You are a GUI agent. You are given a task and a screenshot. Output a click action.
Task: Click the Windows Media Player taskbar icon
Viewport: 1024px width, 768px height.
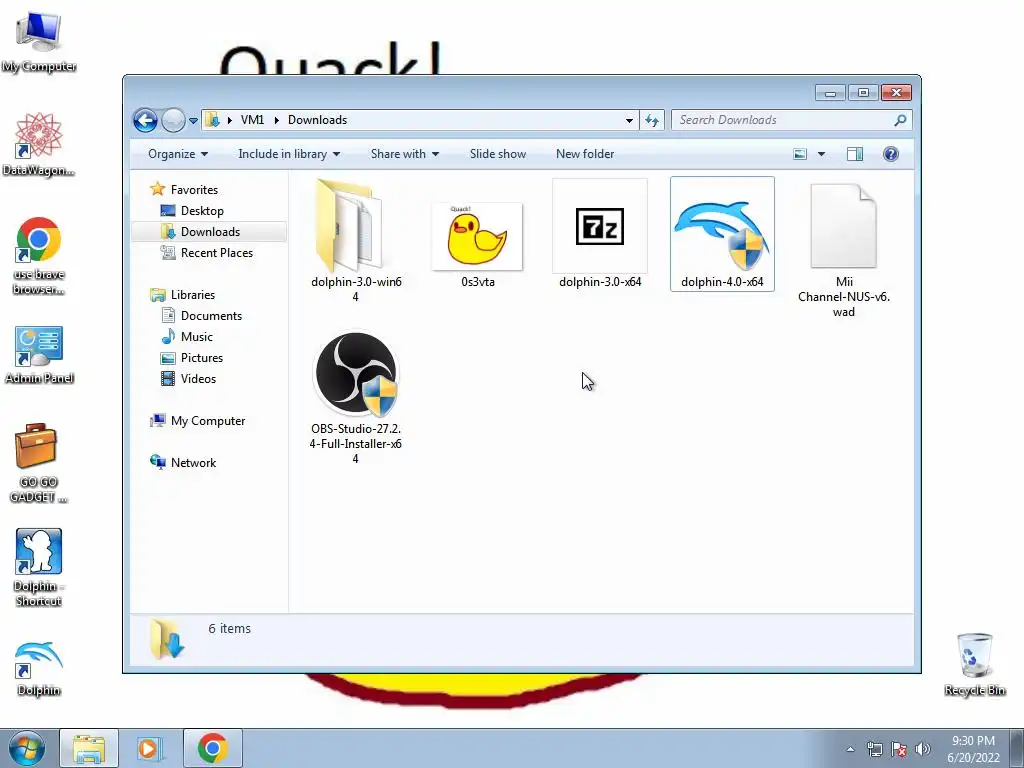coord(150,748)
